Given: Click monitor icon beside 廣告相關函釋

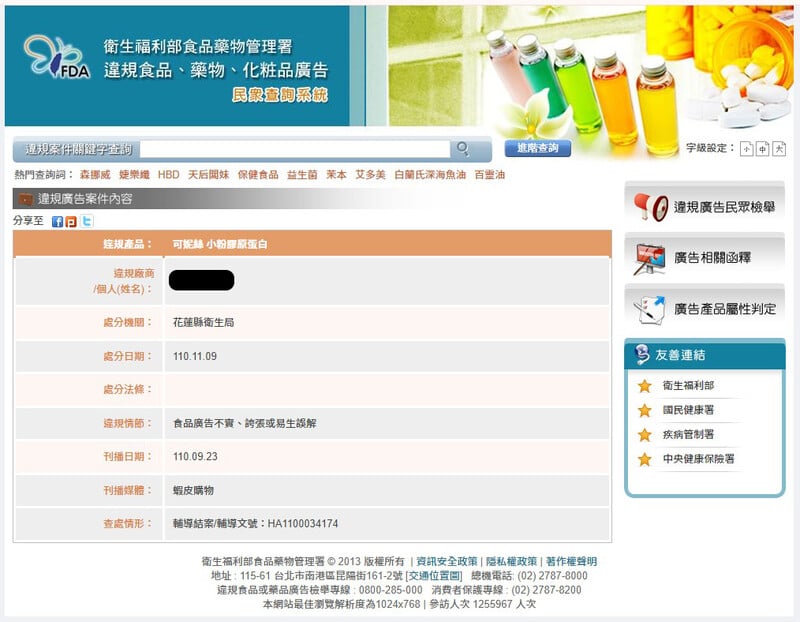Looking at the screenshot, I should pos(649,259).
